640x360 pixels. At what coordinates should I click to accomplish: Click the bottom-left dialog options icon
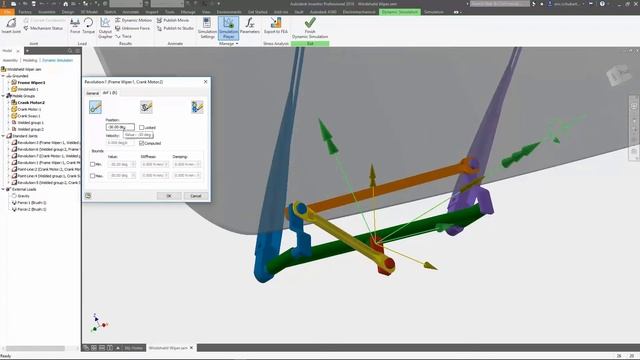pyautogui.click(x=88, y=196)
